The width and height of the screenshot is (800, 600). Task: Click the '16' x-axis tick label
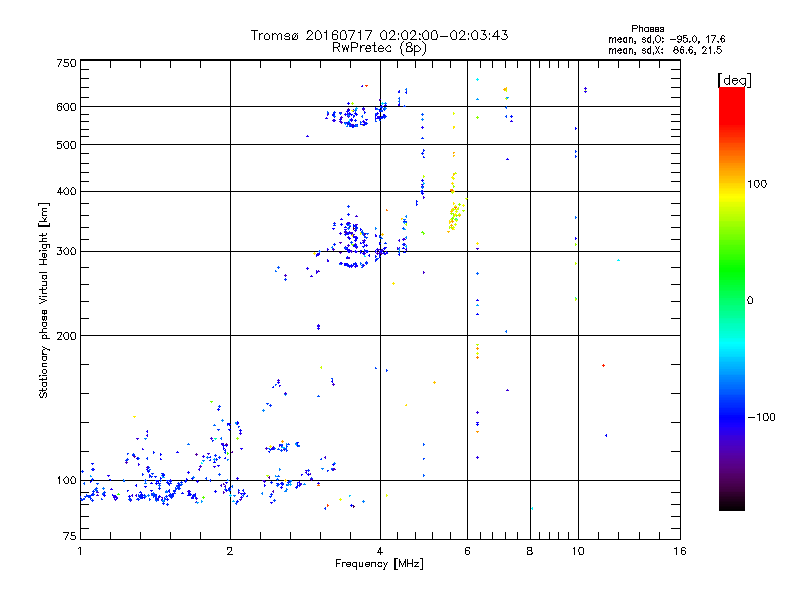tap(680, 551)
